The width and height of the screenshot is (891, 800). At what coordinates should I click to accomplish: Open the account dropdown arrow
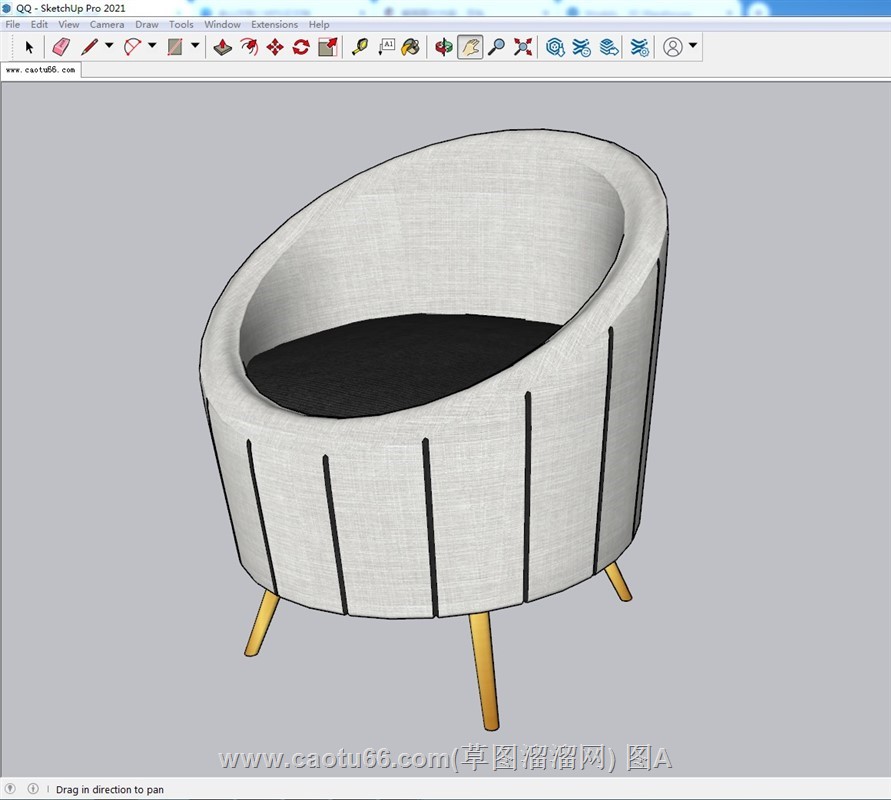(693, 45)
